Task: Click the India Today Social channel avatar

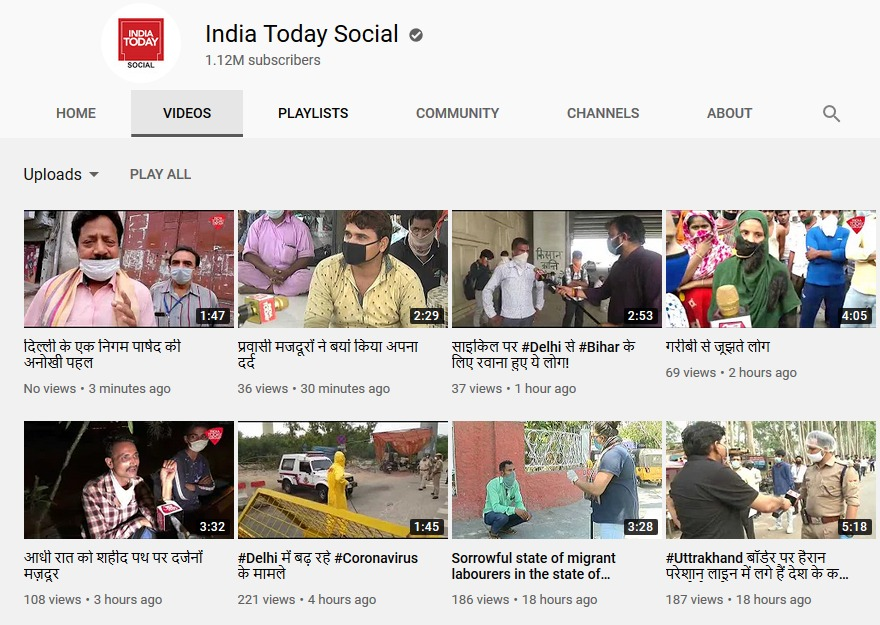Action: 141,43
